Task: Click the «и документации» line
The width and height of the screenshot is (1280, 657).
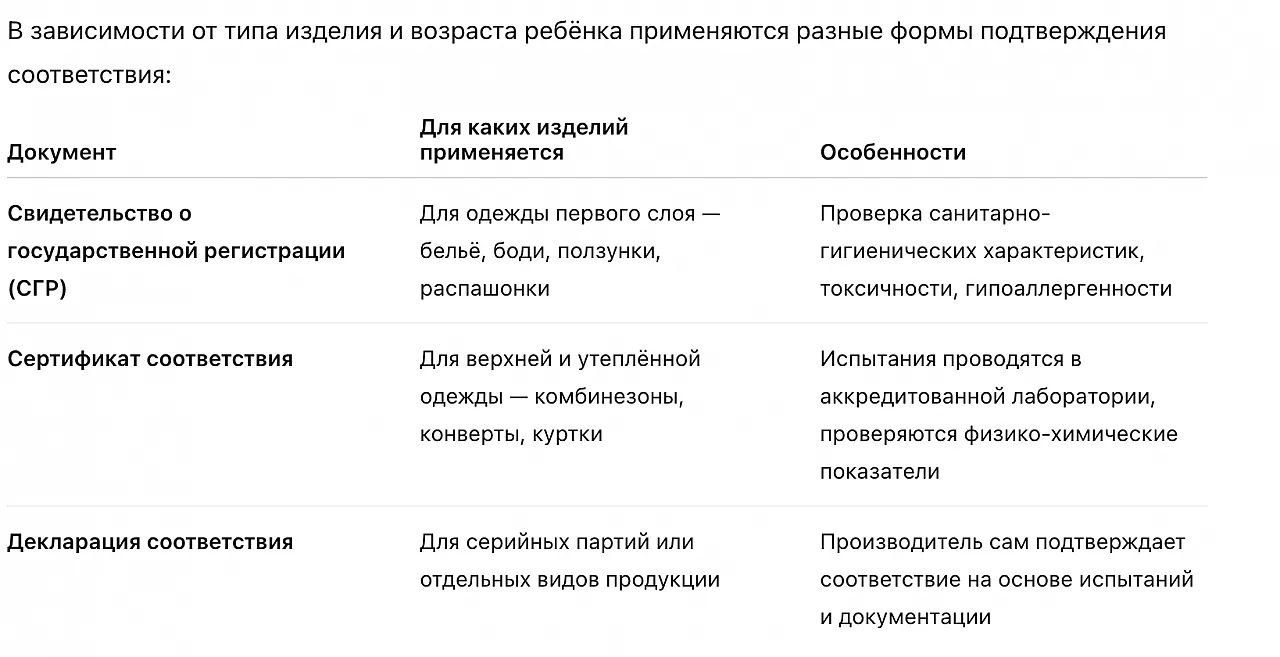Action: click(905, 617)
